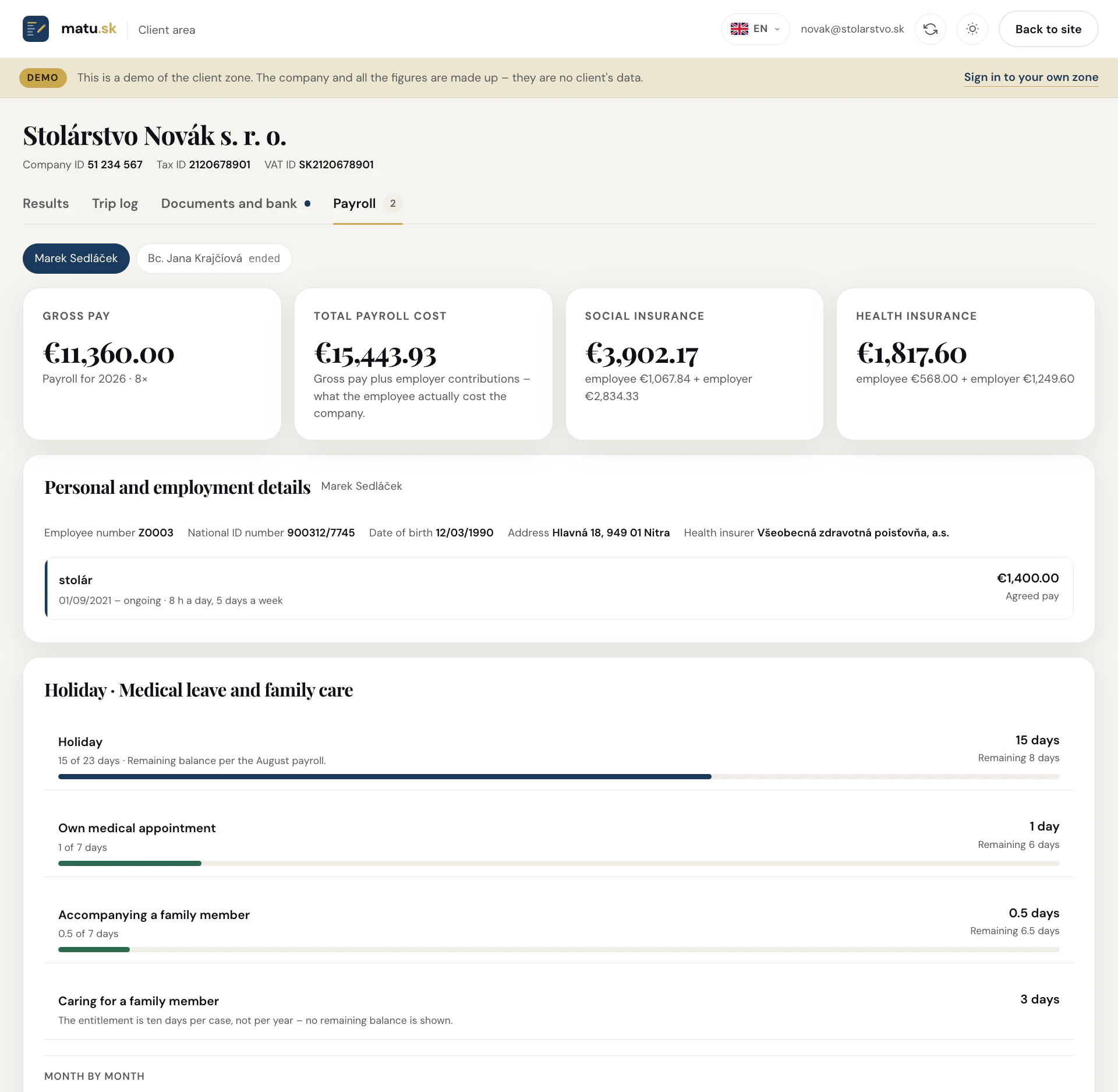Click the Back to site button

pos(1048,29)
